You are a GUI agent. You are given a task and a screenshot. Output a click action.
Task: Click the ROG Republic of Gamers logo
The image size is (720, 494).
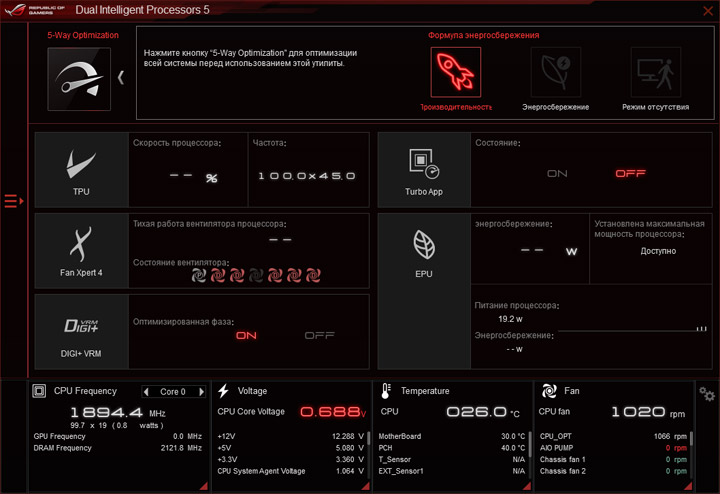click(x=34, y=10)
